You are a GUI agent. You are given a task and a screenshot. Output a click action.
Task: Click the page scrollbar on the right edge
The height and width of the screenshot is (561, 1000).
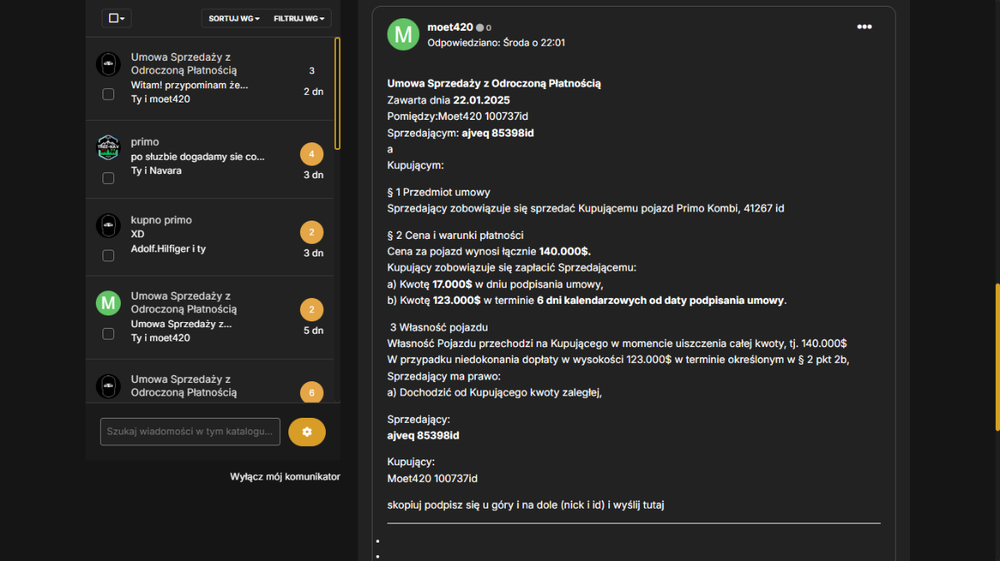(x=997, y=357)
